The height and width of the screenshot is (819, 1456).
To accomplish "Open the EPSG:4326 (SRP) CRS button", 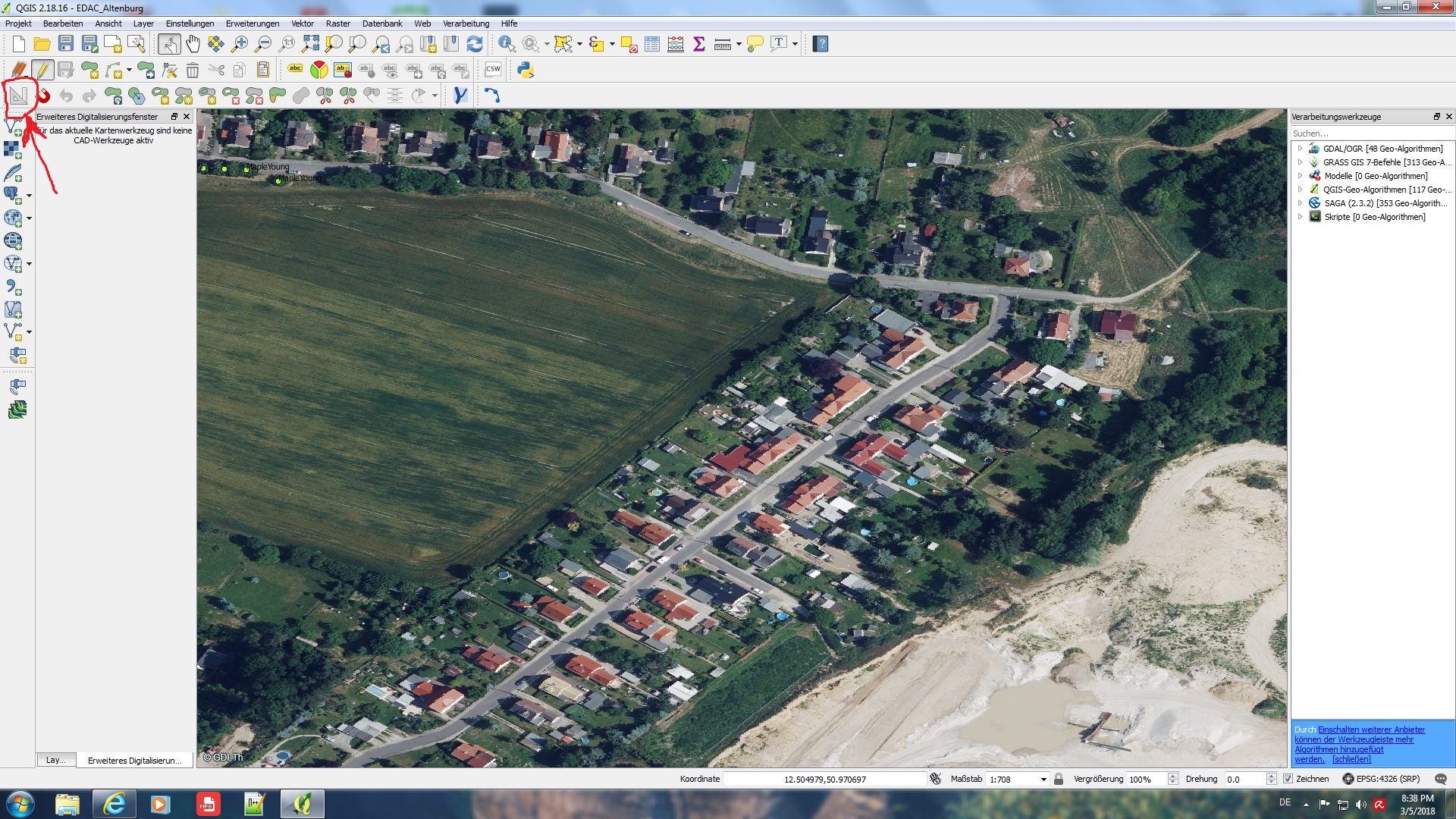I will point(1381,779).
